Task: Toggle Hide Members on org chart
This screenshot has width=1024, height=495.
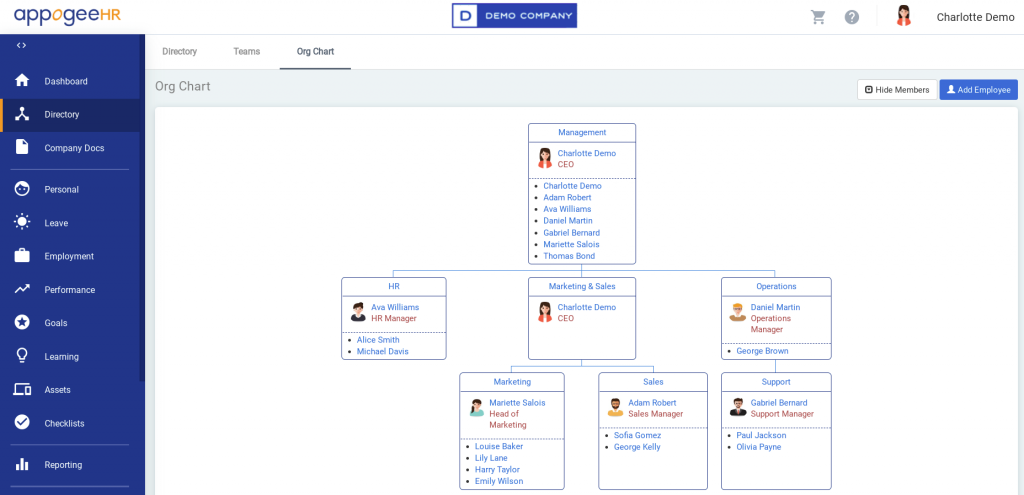Action: [x=897, y=90]
